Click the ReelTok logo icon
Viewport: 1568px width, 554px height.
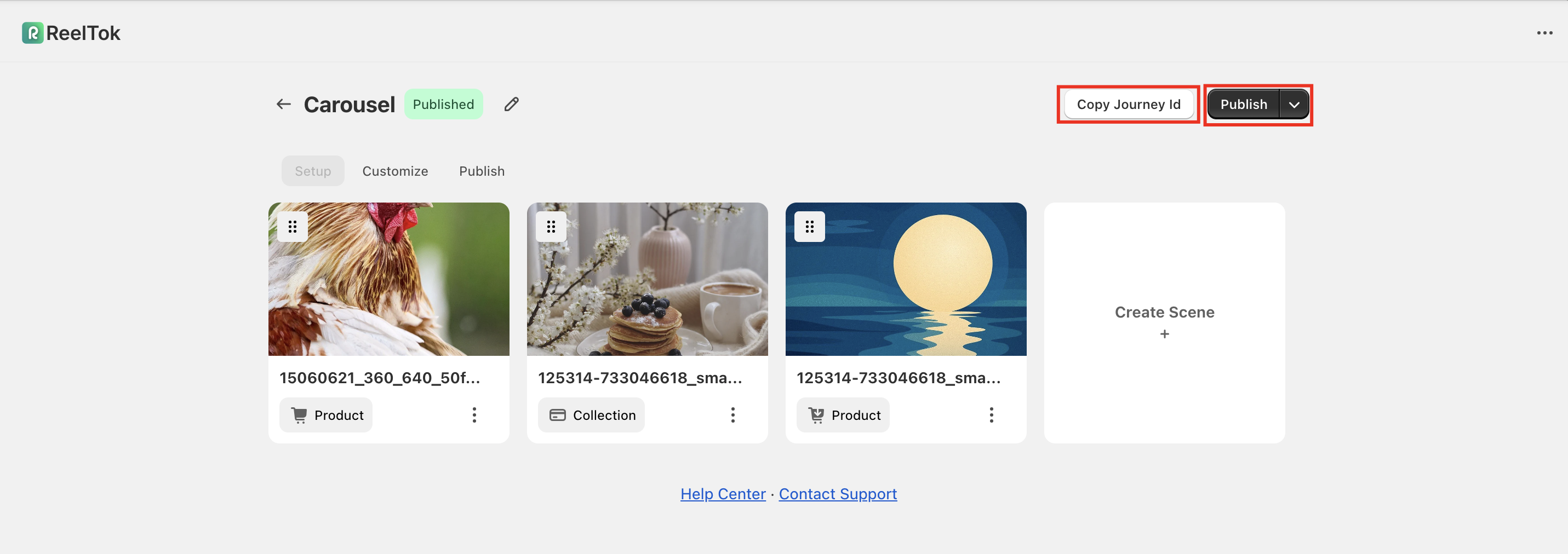(32, 33)
